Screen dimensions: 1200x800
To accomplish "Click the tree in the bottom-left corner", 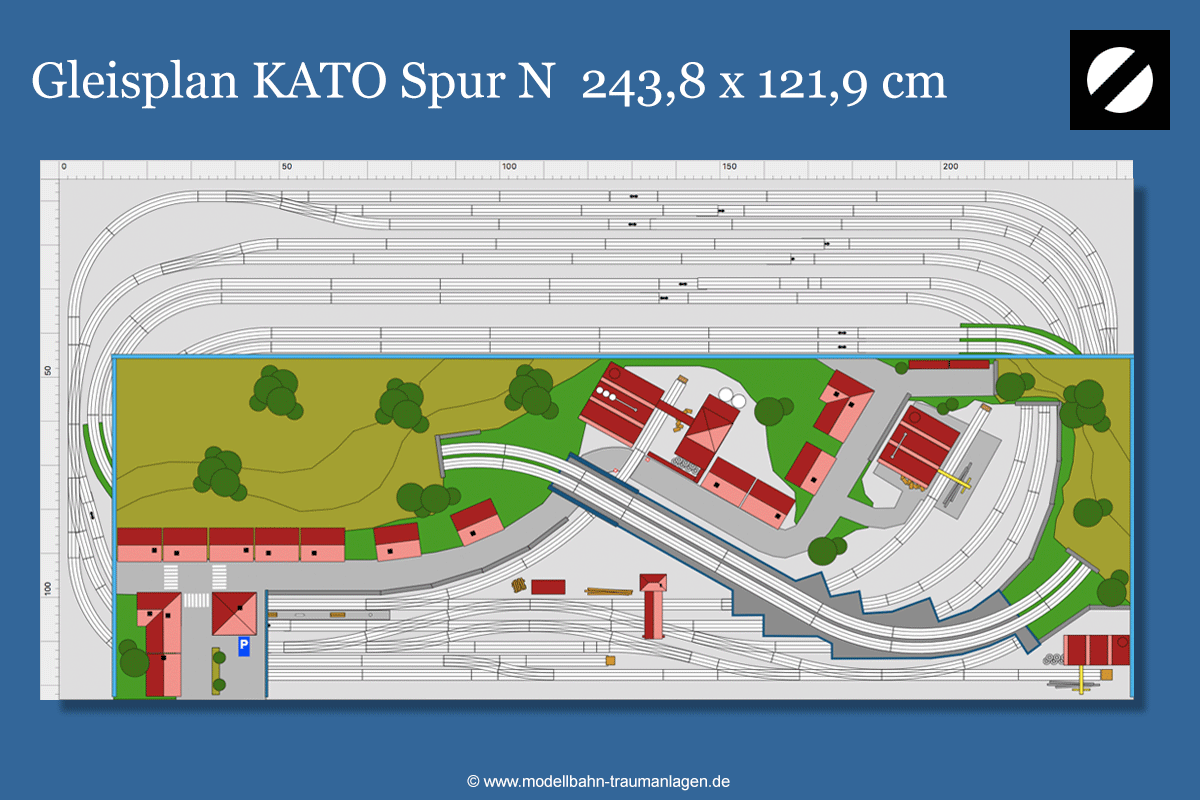I will click(x=134, y=661).
